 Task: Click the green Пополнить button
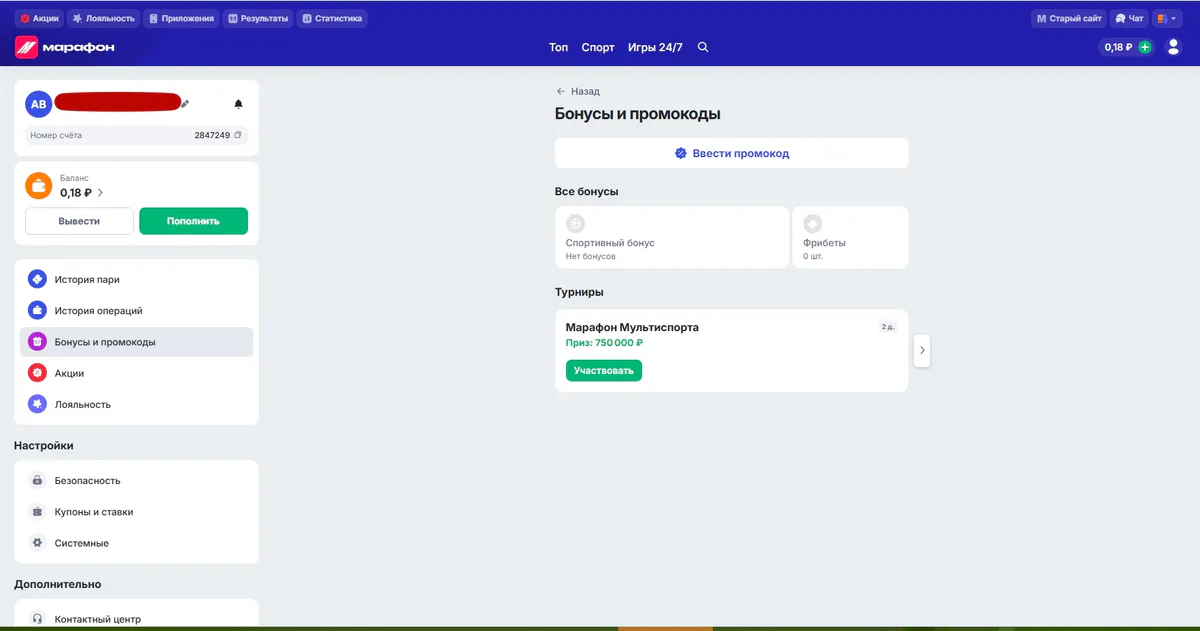click(193, 221)
